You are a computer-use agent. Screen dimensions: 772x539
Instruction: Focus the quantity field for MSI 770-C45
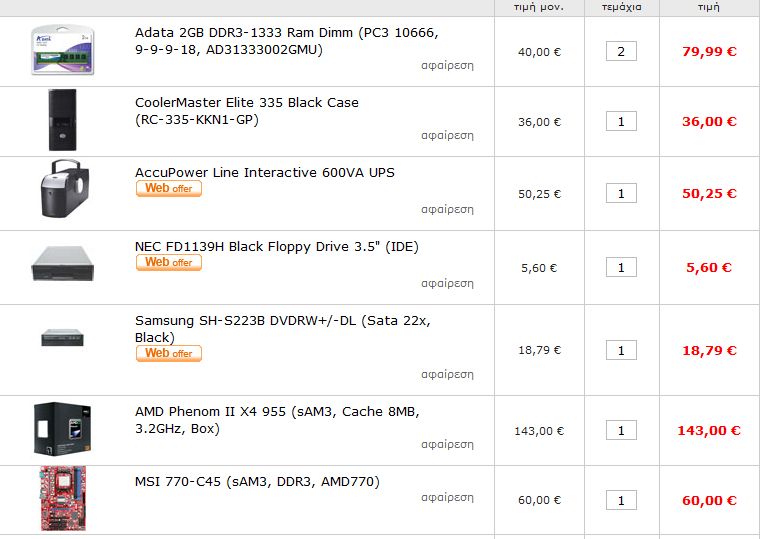[621, 501]
